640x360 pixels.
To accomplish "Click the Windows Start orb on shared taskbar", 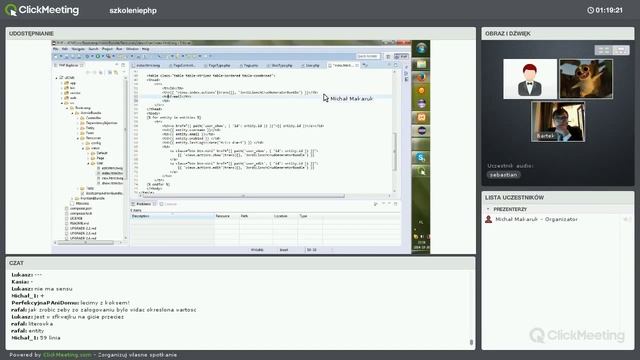I will [x=421, y=48].
